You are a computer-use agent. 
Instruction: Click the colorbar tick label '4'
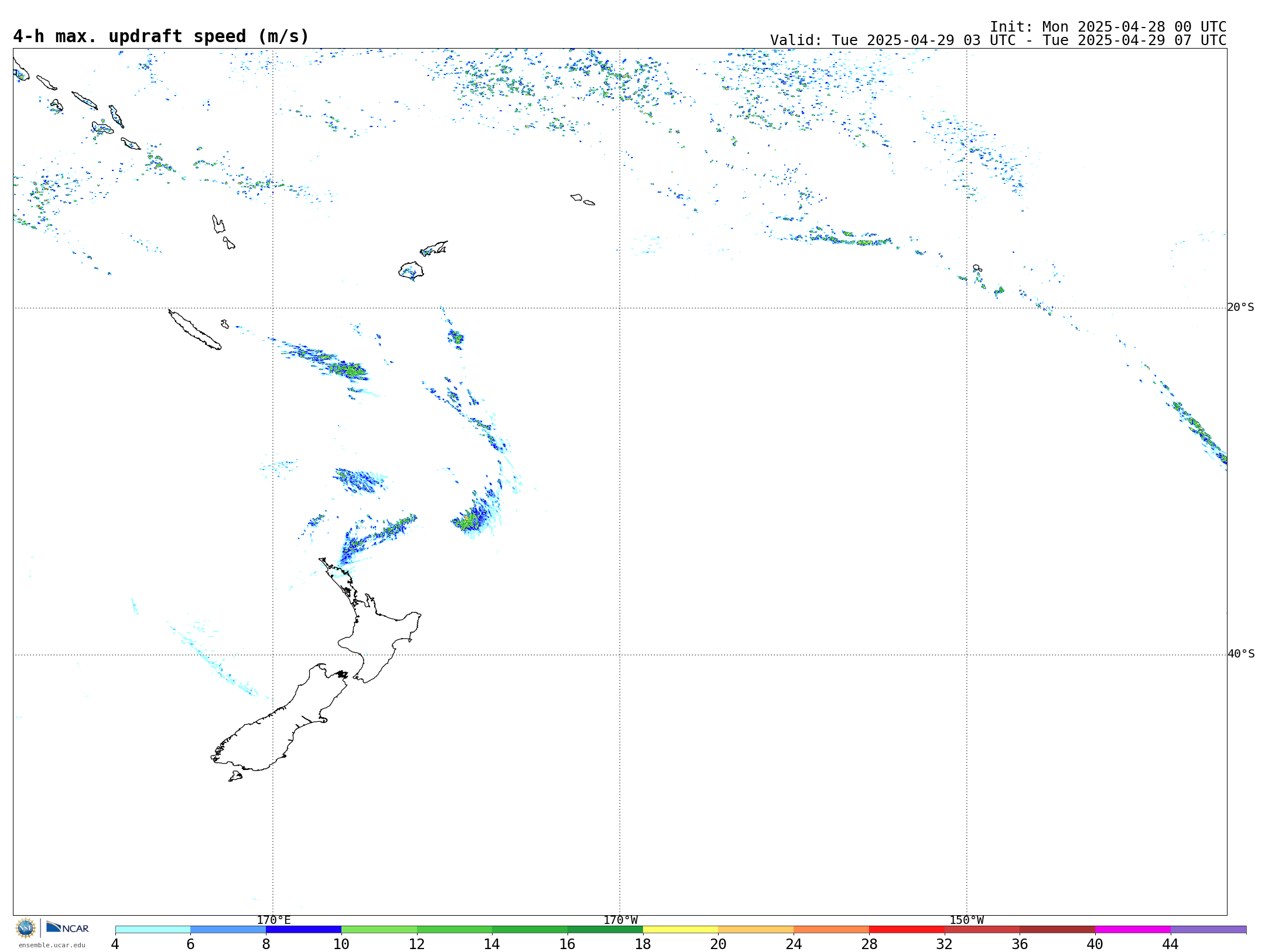[x=115, y=944]
